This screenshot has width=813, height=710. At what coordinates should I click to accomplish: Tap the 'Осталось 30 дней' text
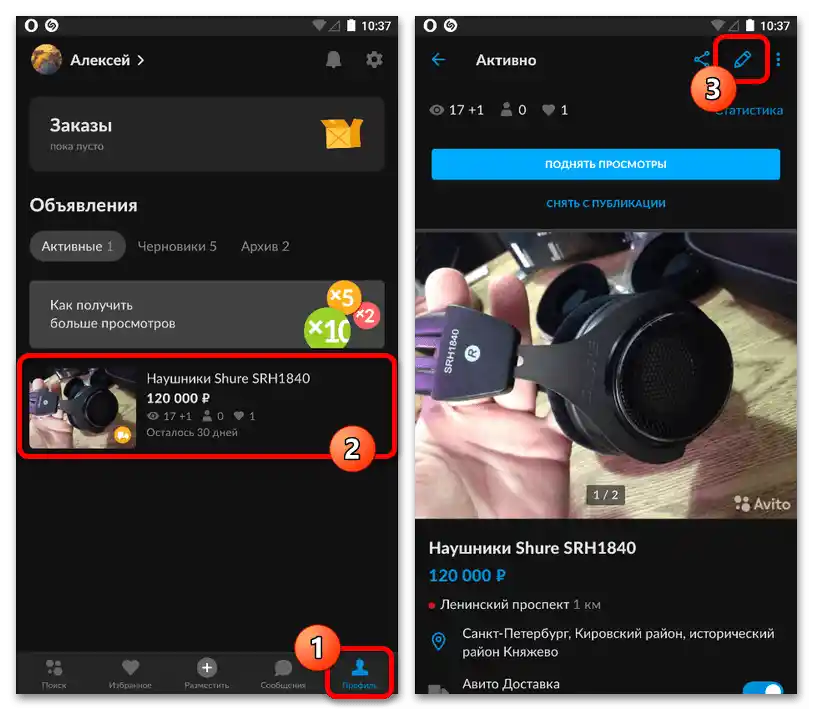(192, 433)
